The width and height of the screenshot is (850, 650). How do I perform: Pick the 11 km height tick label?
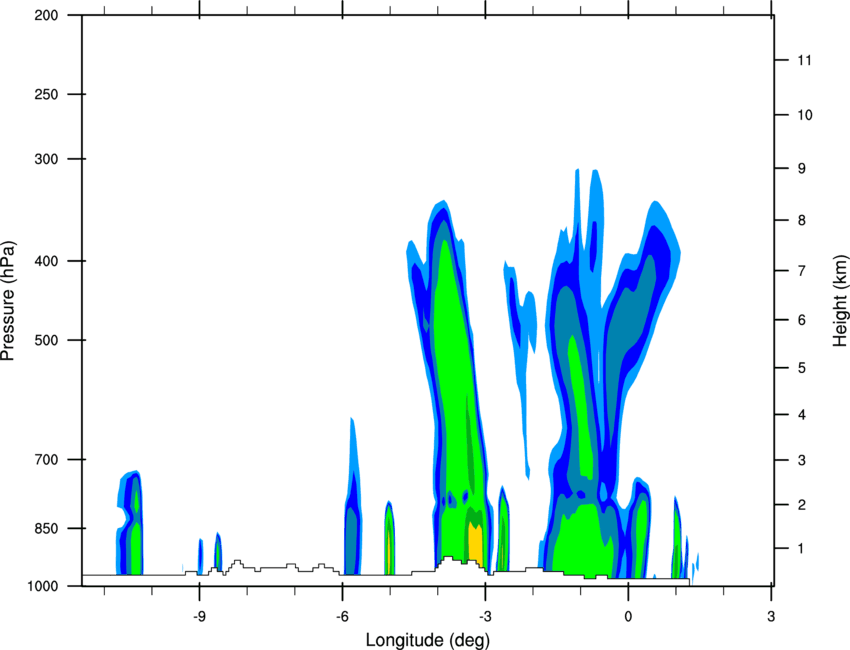click(804, 60)
